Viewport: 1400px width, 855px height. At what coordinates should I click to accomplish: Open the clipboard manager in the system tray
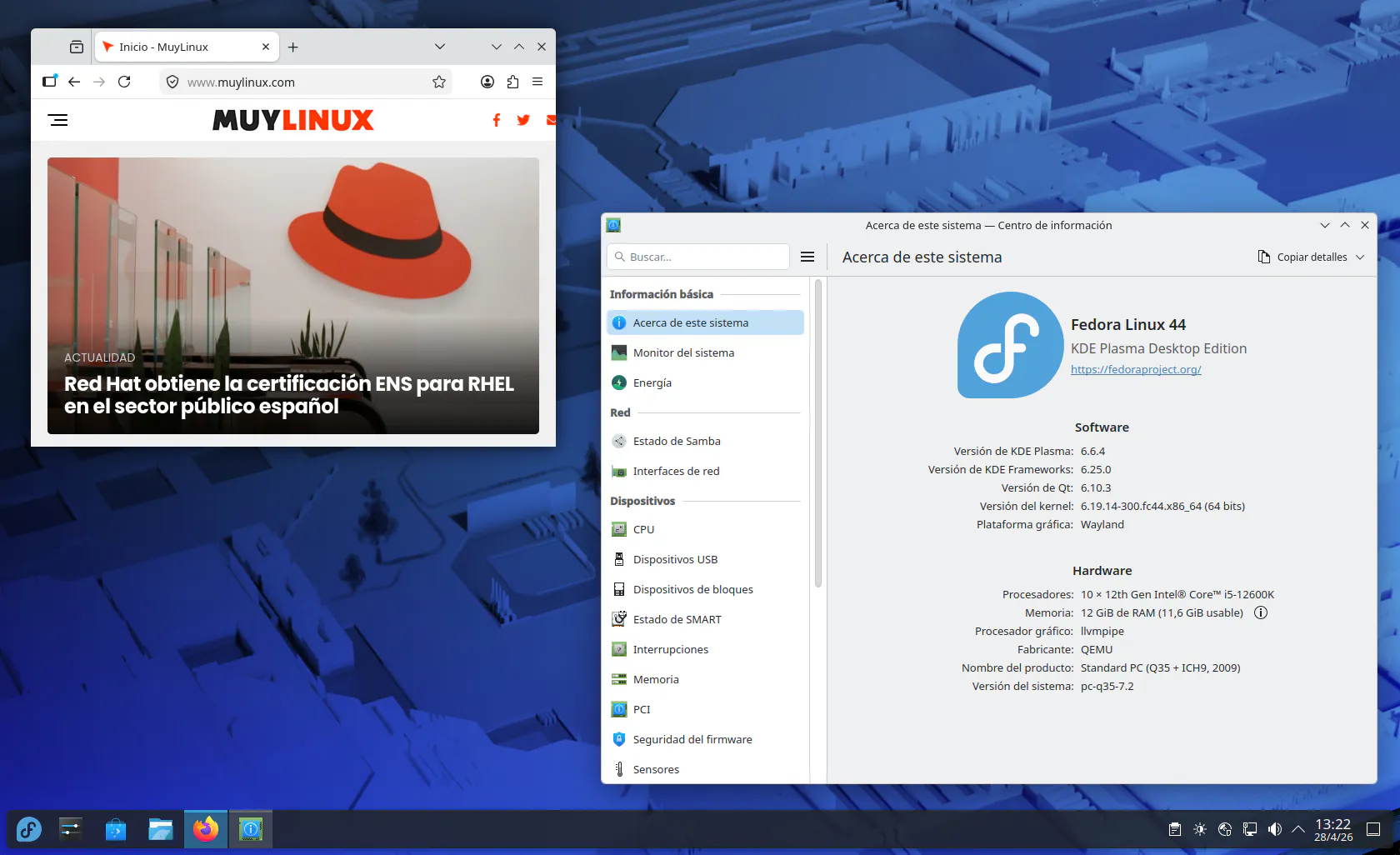coord(1174,829)
